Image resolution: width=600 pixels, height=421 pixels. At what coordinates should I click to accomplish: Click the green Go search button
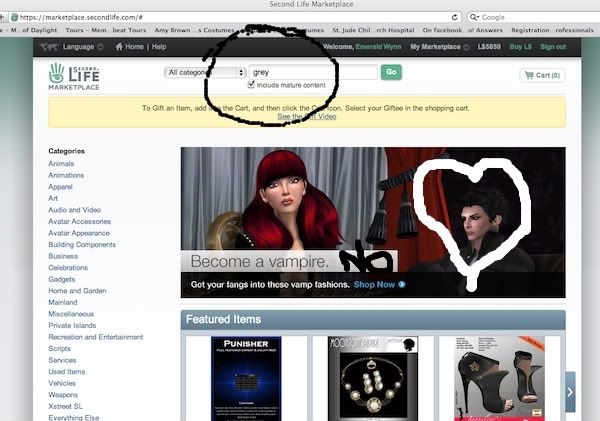pyautogui.click(x=391, y=72)
